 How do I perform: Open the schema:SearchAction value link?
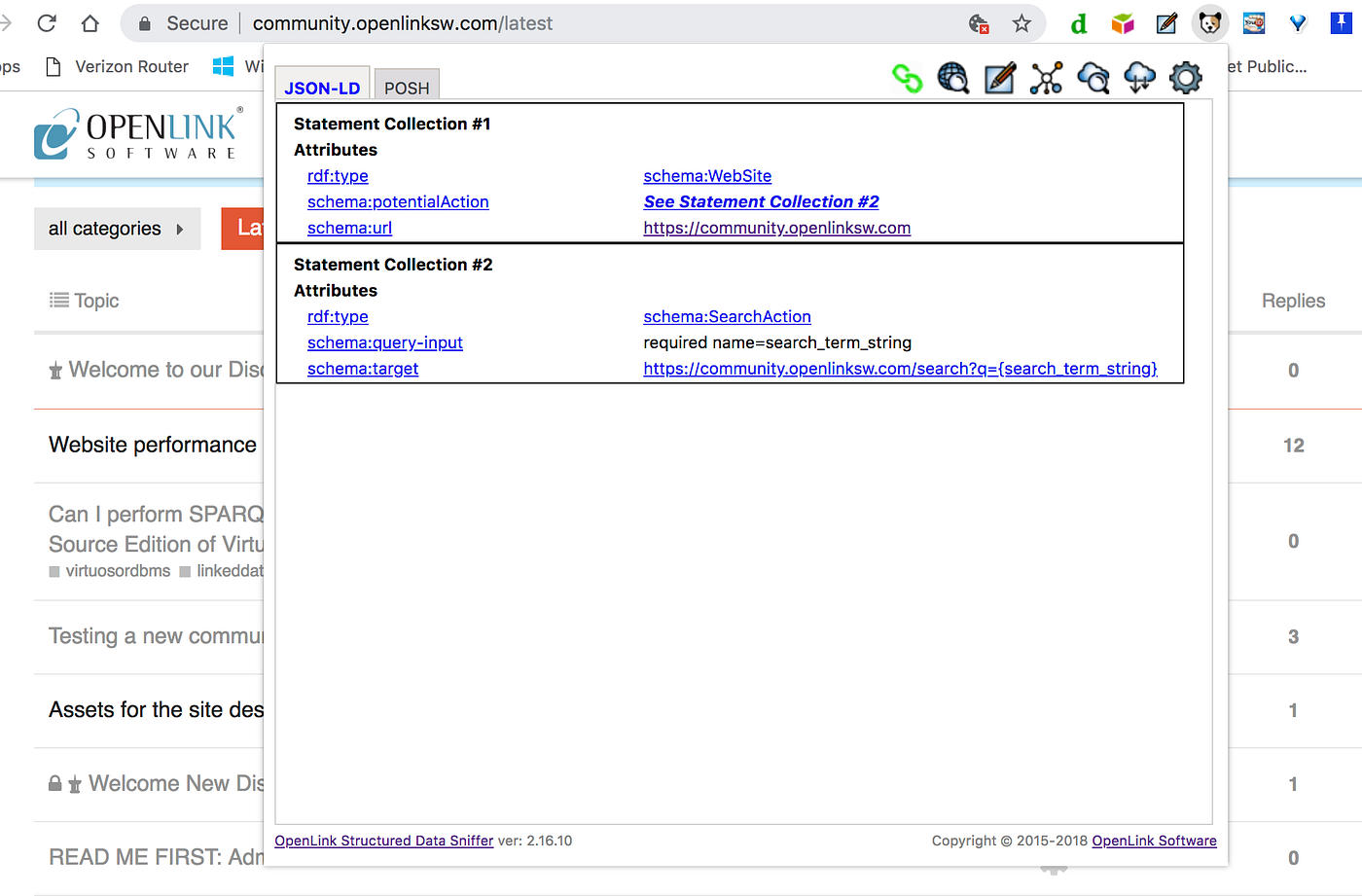[x=727, y=317]
